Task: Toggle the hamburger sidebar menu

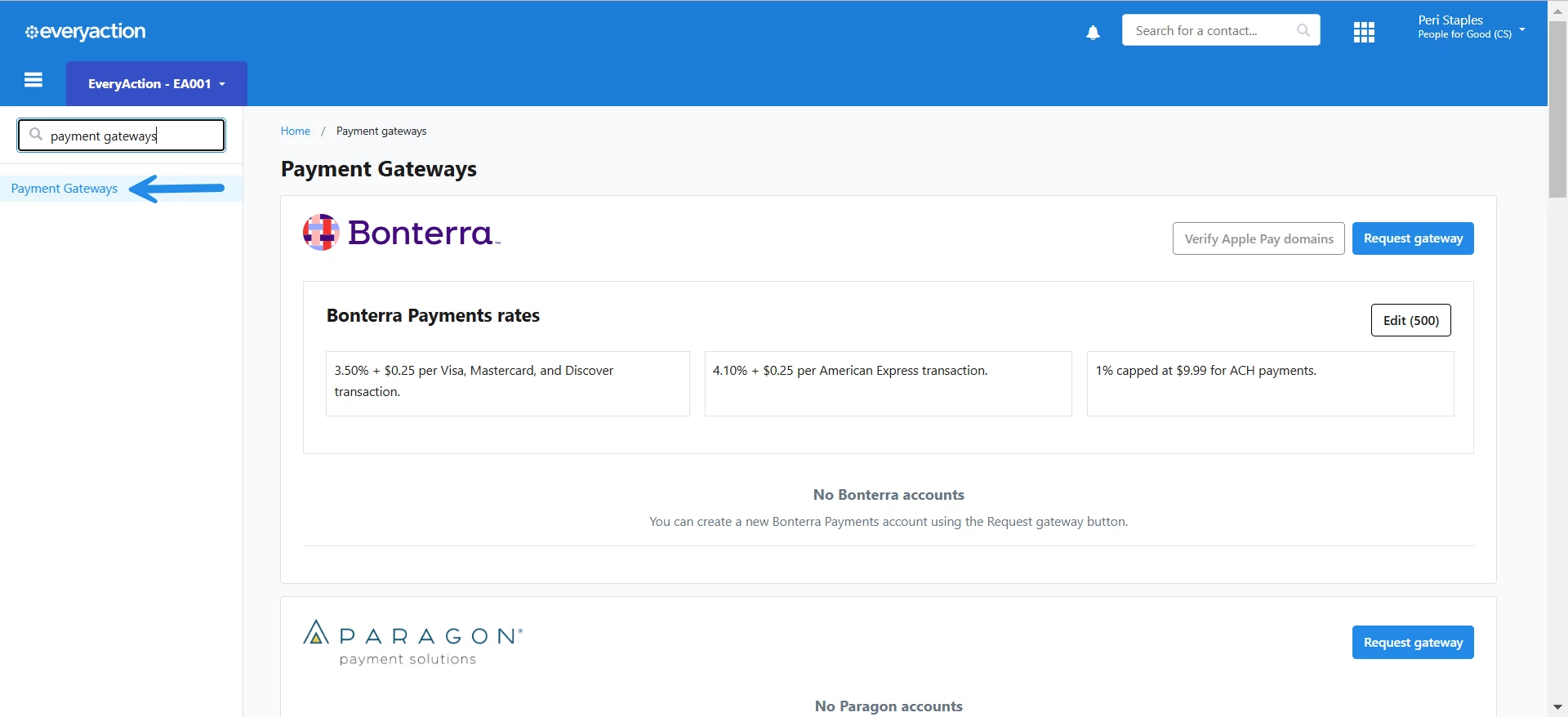Action: point(33,80)
